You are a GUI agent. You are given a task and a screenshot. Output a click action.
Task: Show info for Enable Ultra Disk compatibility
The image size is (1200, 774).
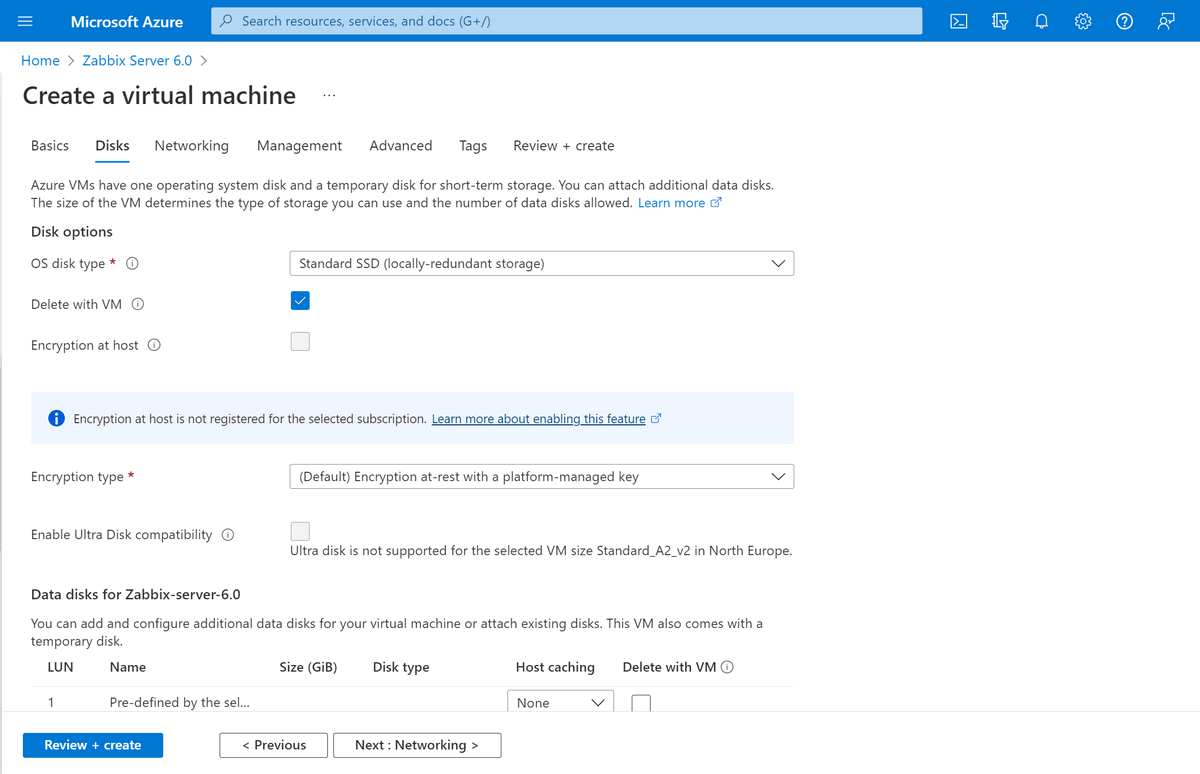click(228, 535)
